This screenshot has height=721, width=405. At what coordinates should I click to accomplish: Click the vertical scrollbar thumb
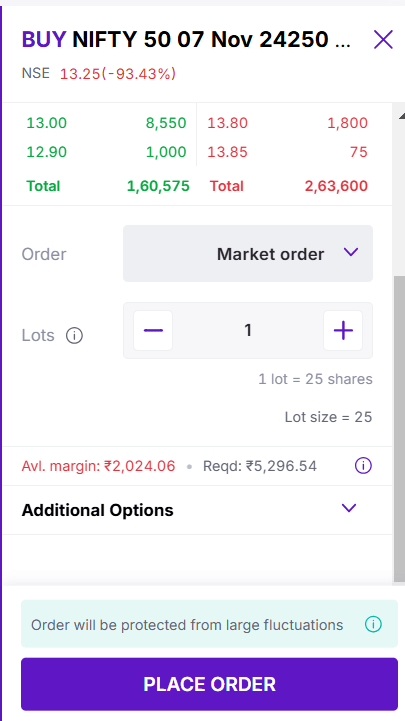pyautogui.click(x=399, y=429)
